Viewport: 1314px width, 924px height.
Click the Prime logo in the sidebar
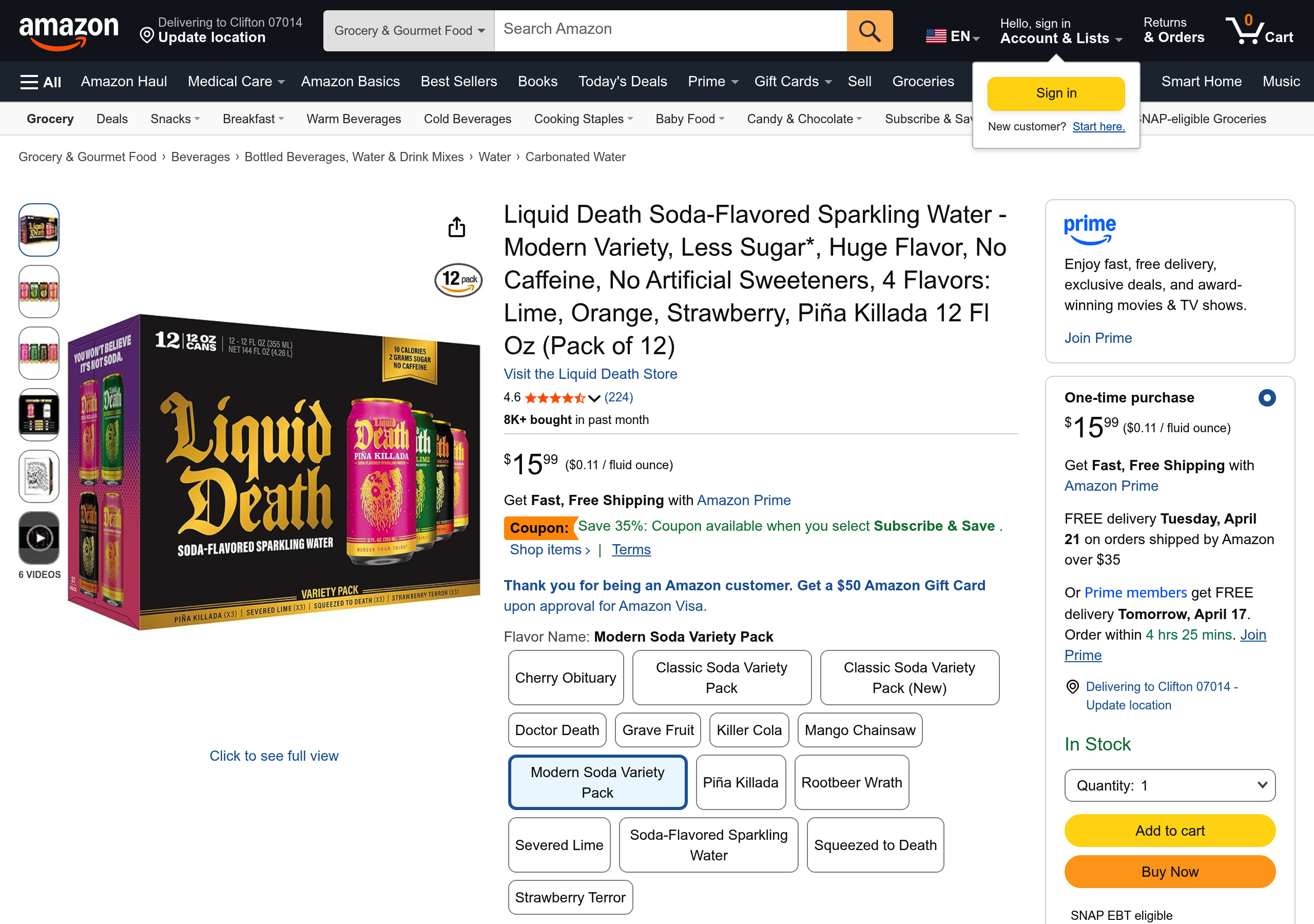(1090, 229)
